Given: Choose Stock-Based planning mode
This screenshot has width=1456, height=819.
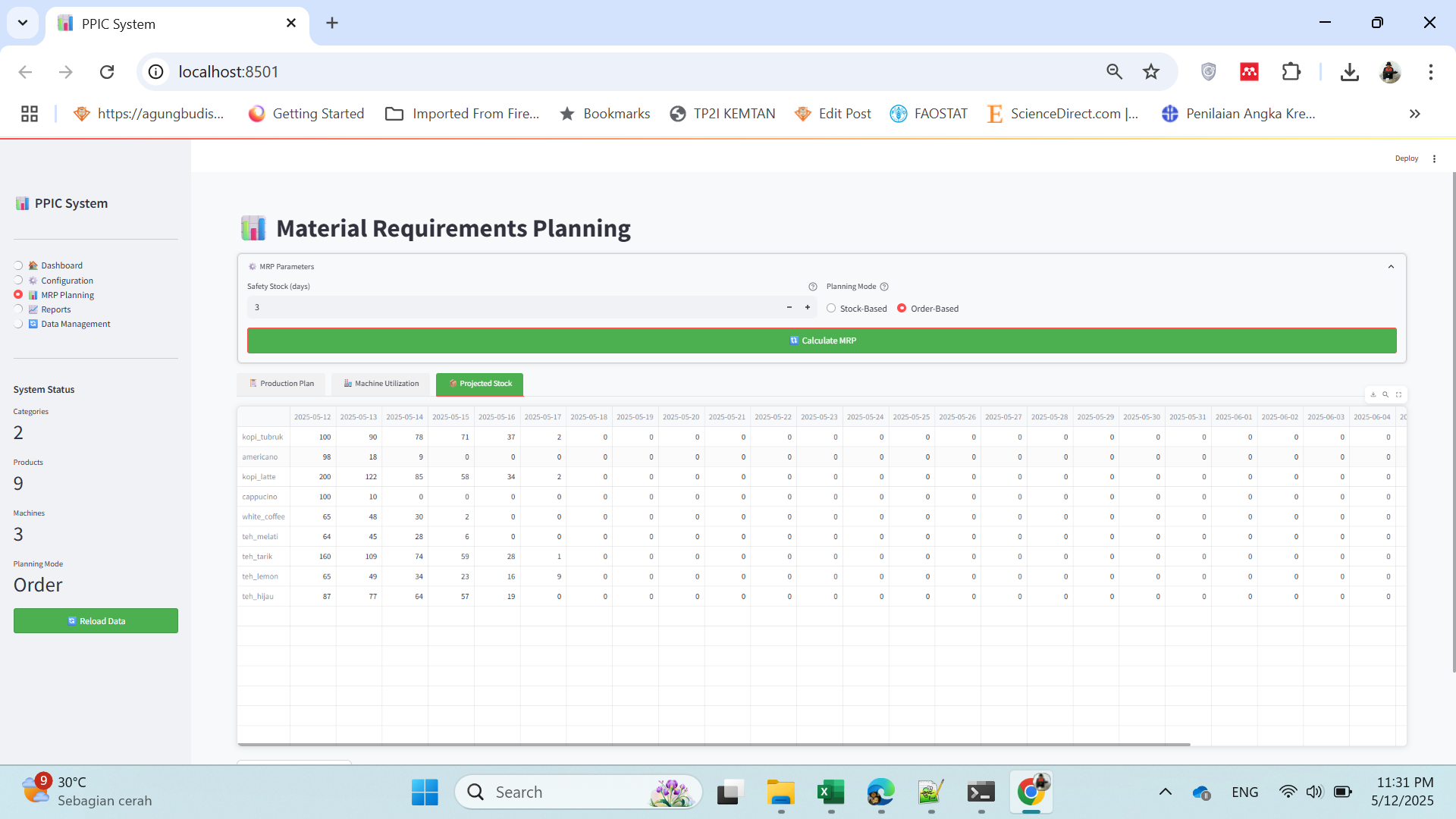Looking at the screenshot, I should [857, 309].
